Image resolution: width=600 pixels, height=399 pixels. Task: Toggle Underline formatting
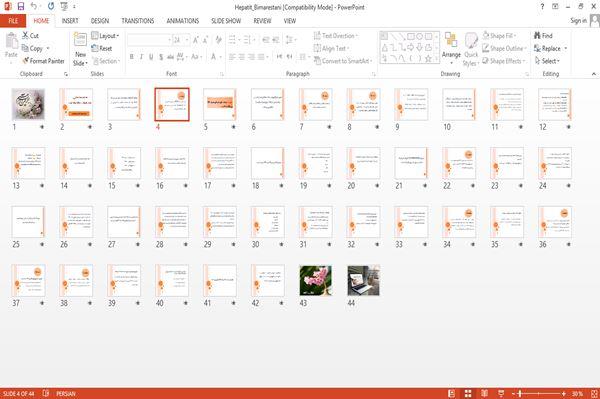tap(151, 57)
